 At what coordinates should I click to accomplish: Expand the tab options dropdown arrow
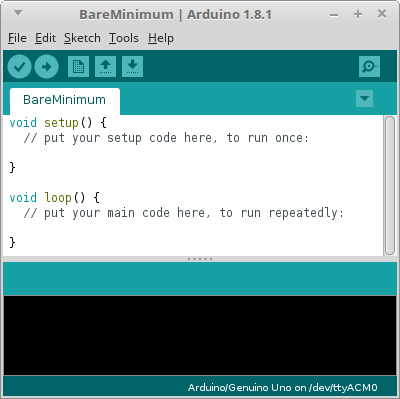[364, 99]
